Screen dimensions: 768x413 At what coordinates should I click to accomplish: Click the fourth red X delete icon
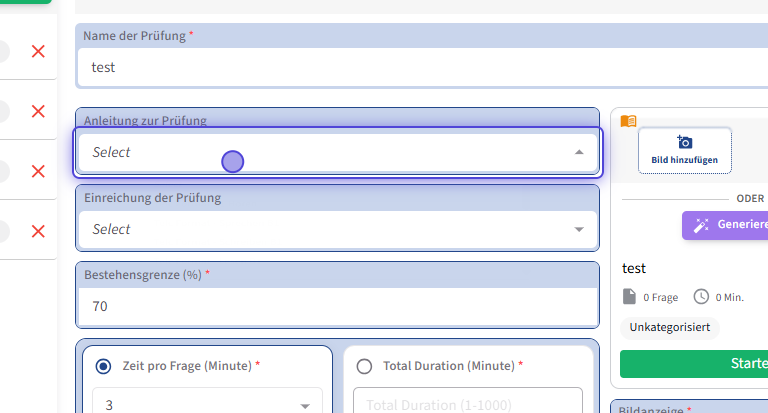pyautogui.click(x=38, y=231)
